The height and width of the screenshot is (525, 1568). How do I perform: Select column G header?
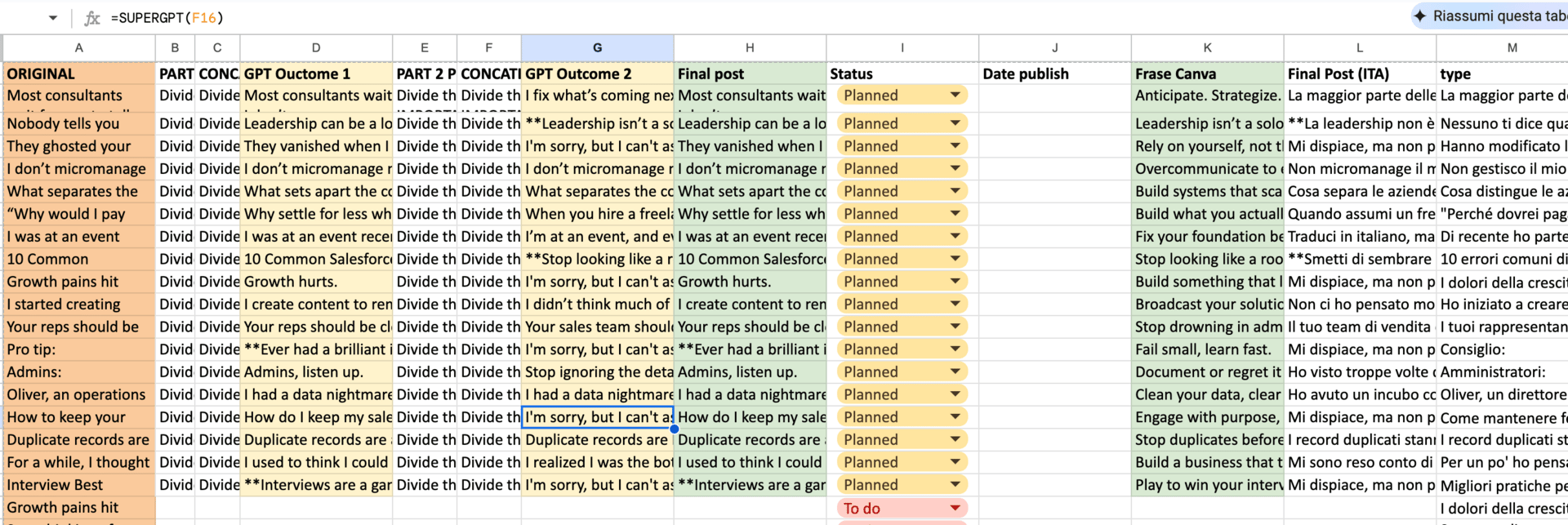(x=597, y=47)
